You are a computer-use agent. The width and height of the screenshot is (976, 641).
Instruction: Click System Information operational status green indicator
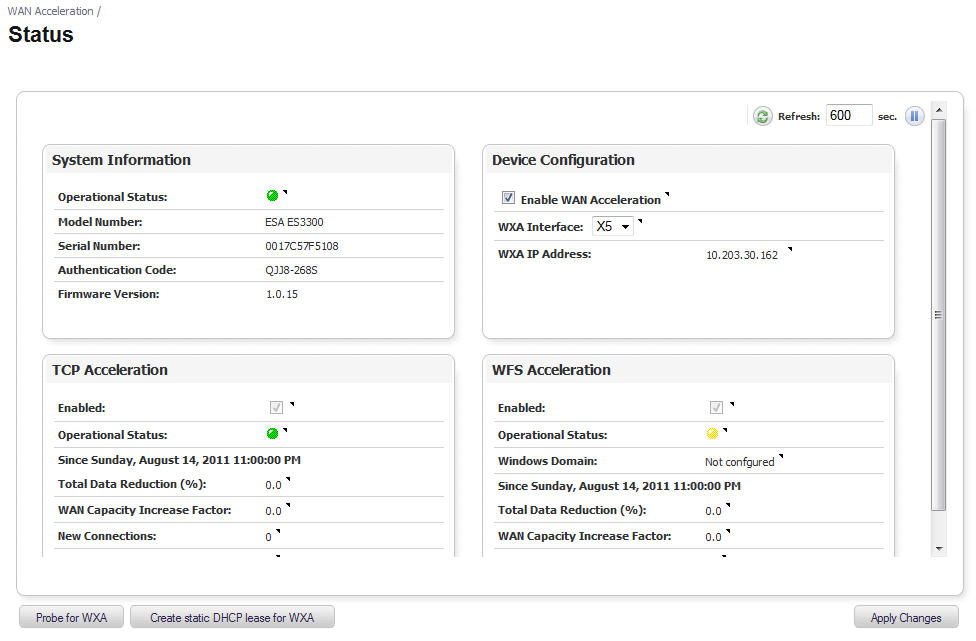tap(272, 196)
